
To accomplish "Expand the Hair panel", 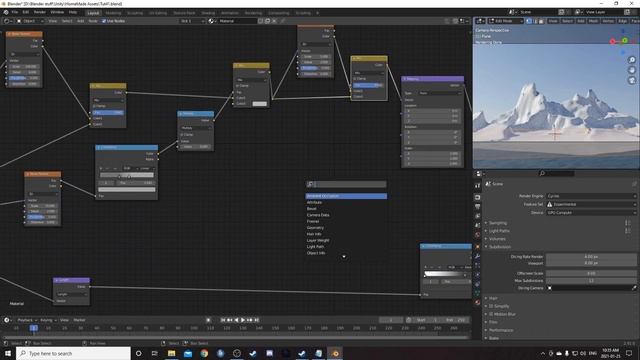I will 493,298.
